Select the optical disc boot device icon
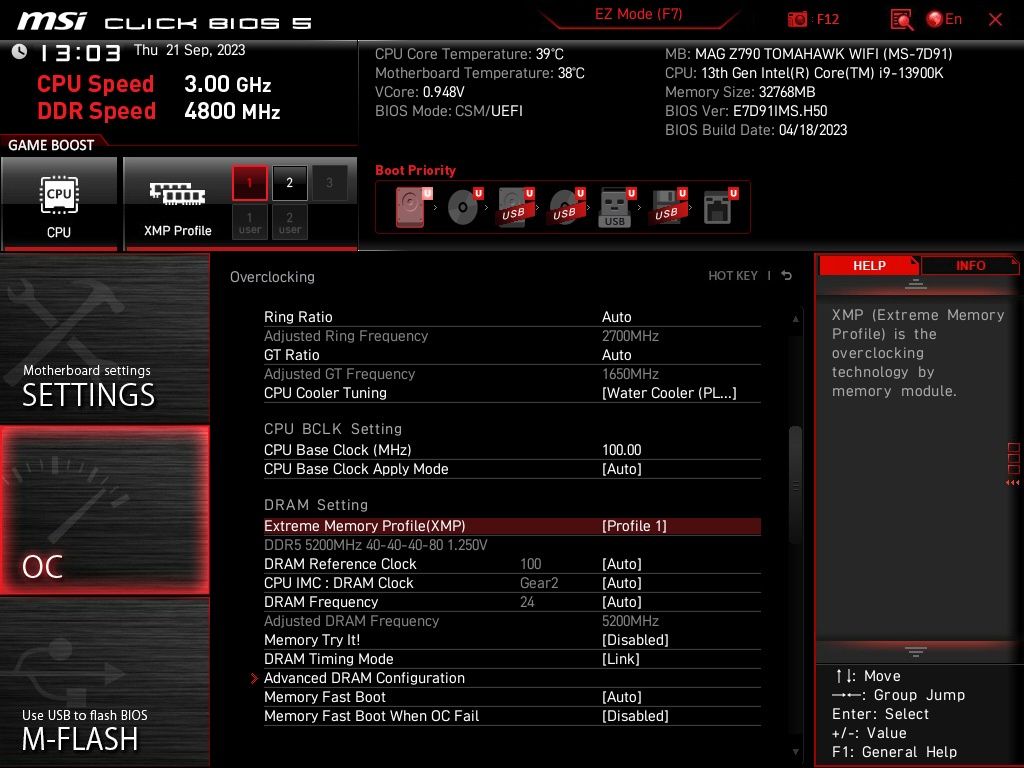The width and height of the screenshot is (1024, 768). point(464,207)
